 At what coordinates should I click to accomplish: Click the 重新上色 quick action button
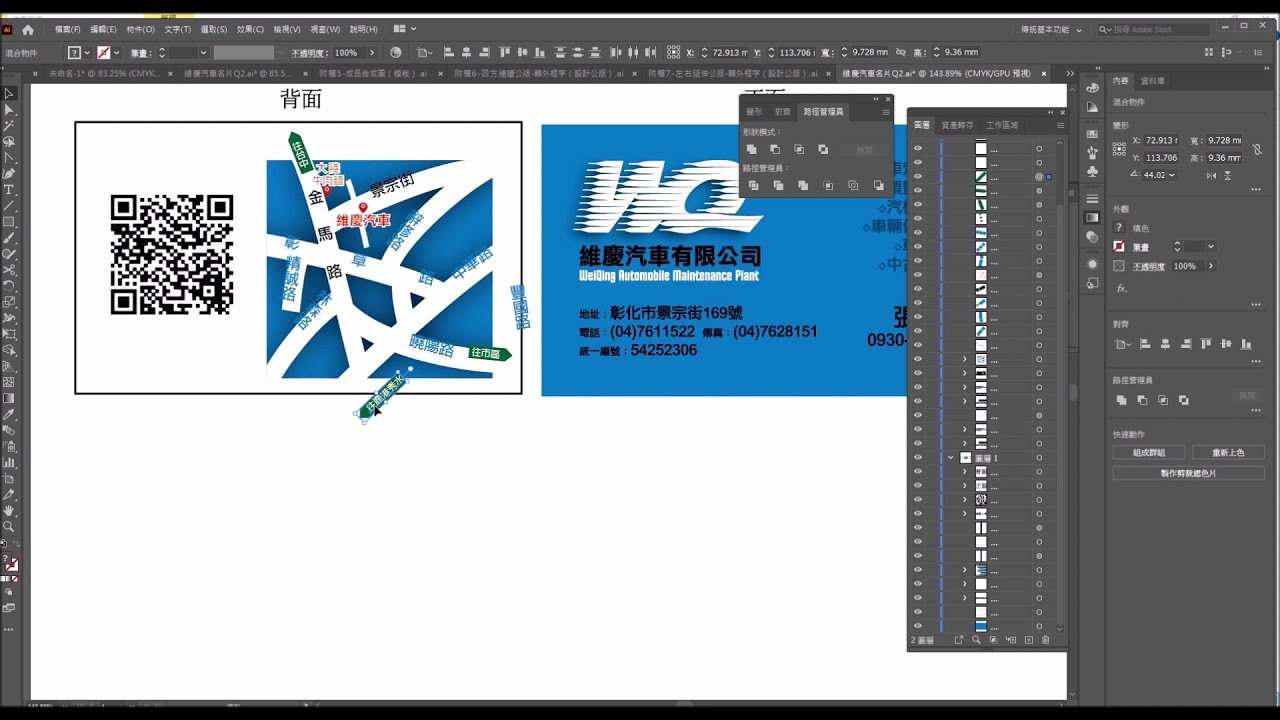[1228, 453]
